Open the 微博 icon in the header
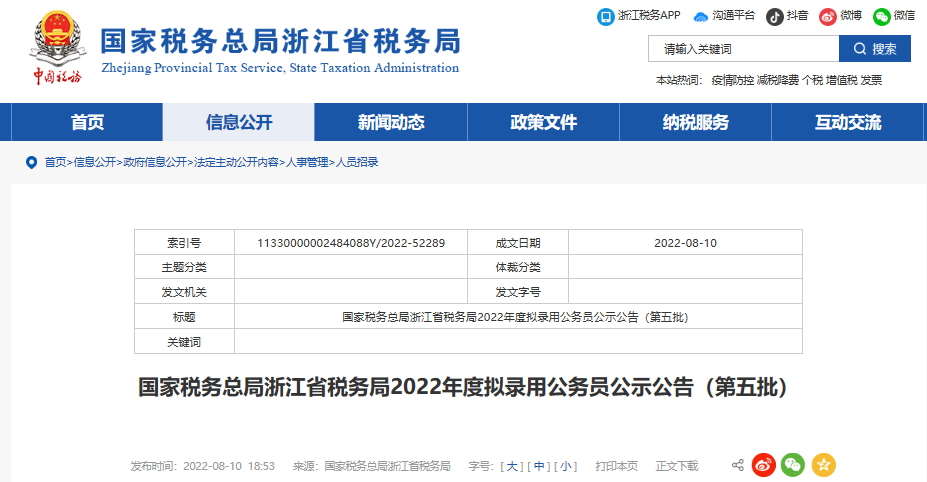 click(x=828, y=16)
